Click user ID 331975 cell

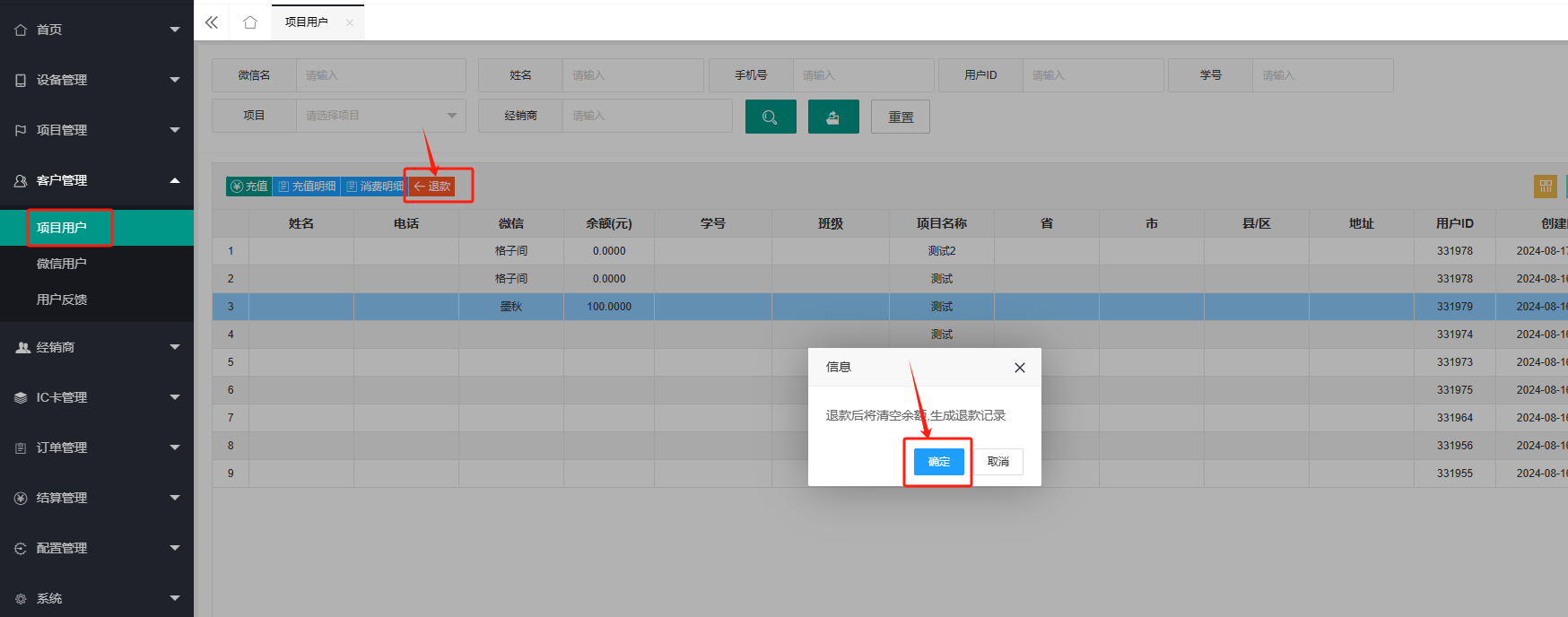[1455, 390]
